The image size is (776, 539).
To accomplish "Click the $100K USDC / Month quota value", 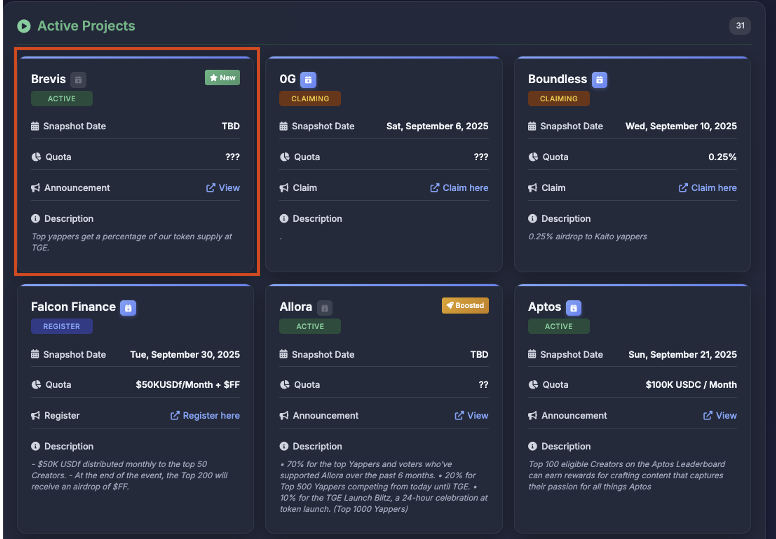I will click(691, 385).
